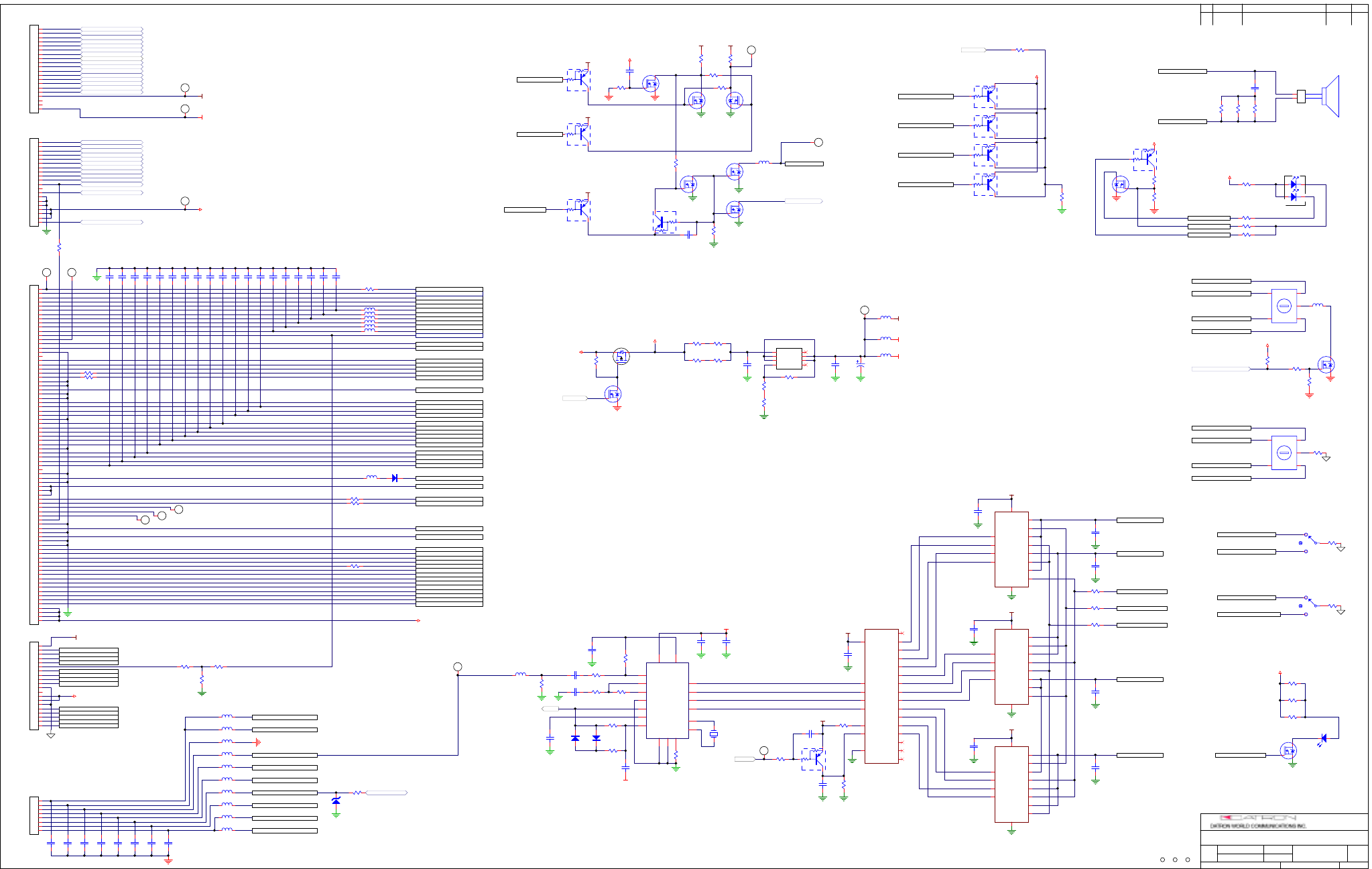Click the bottom-left connector strip

pyautogui.click(x=34, y=815)
